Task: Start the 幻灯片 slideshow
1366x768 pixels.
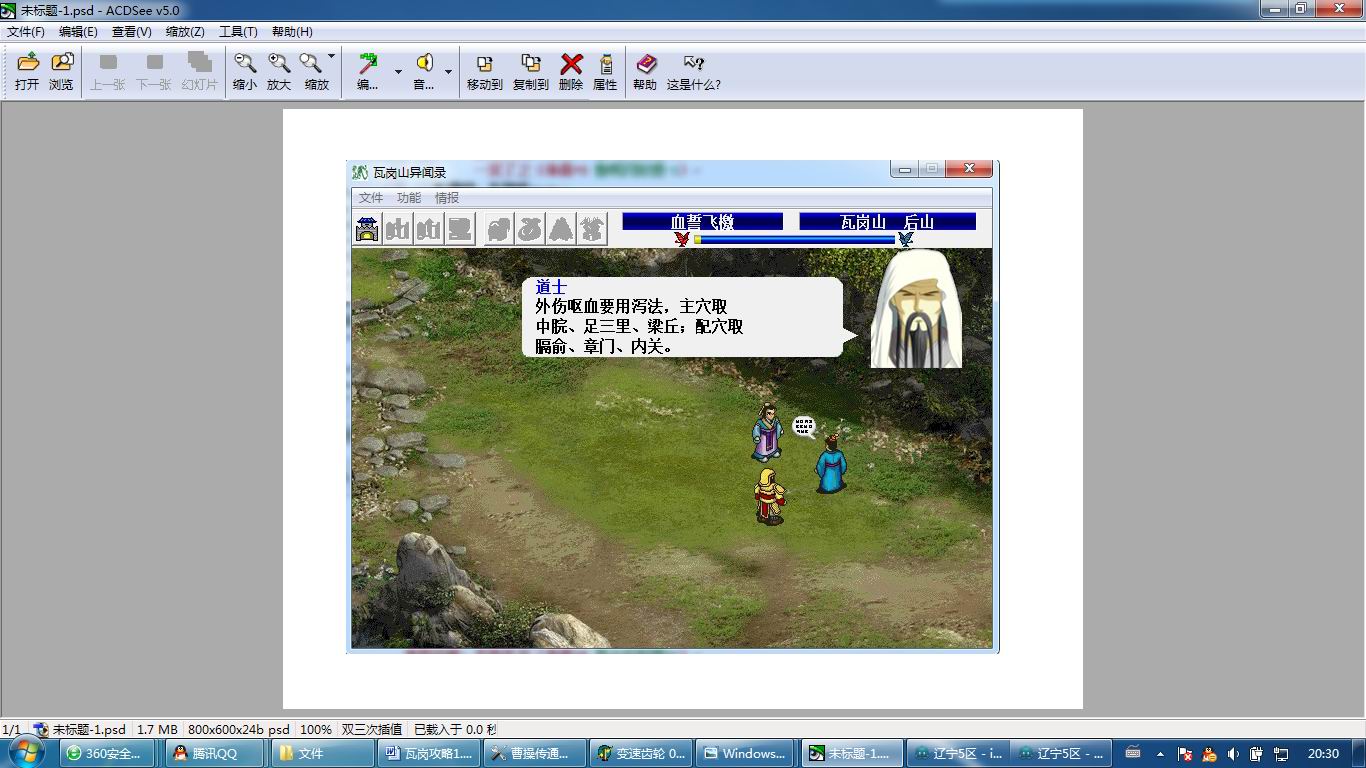Action: 199,72
